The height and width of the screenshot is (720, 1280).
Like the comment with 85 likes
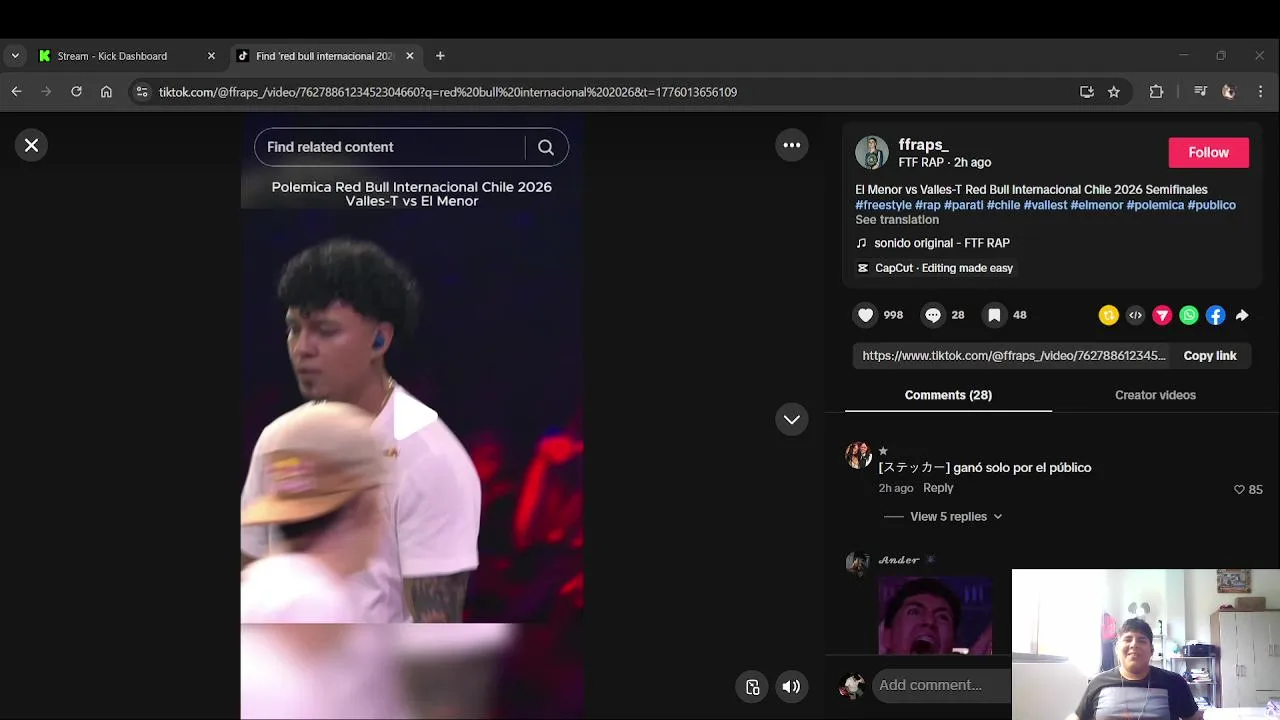pos(1240,490)
